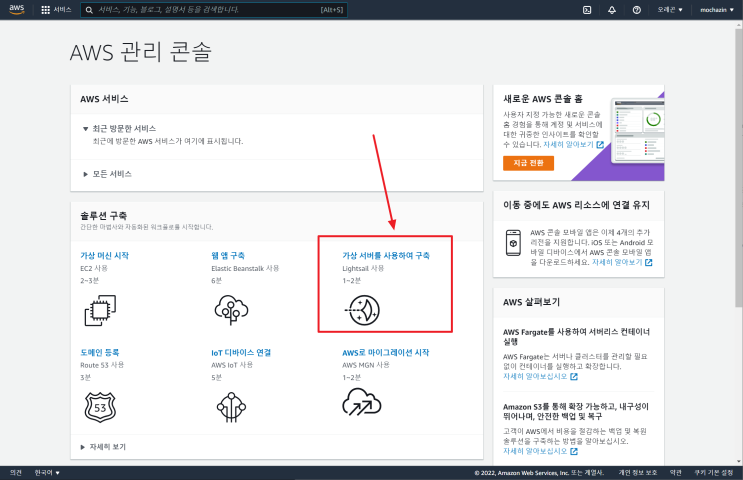Viewport: 743px width, 480px height.
Task: Open the 오레곤 region dropdown
Action: [670, 9]
